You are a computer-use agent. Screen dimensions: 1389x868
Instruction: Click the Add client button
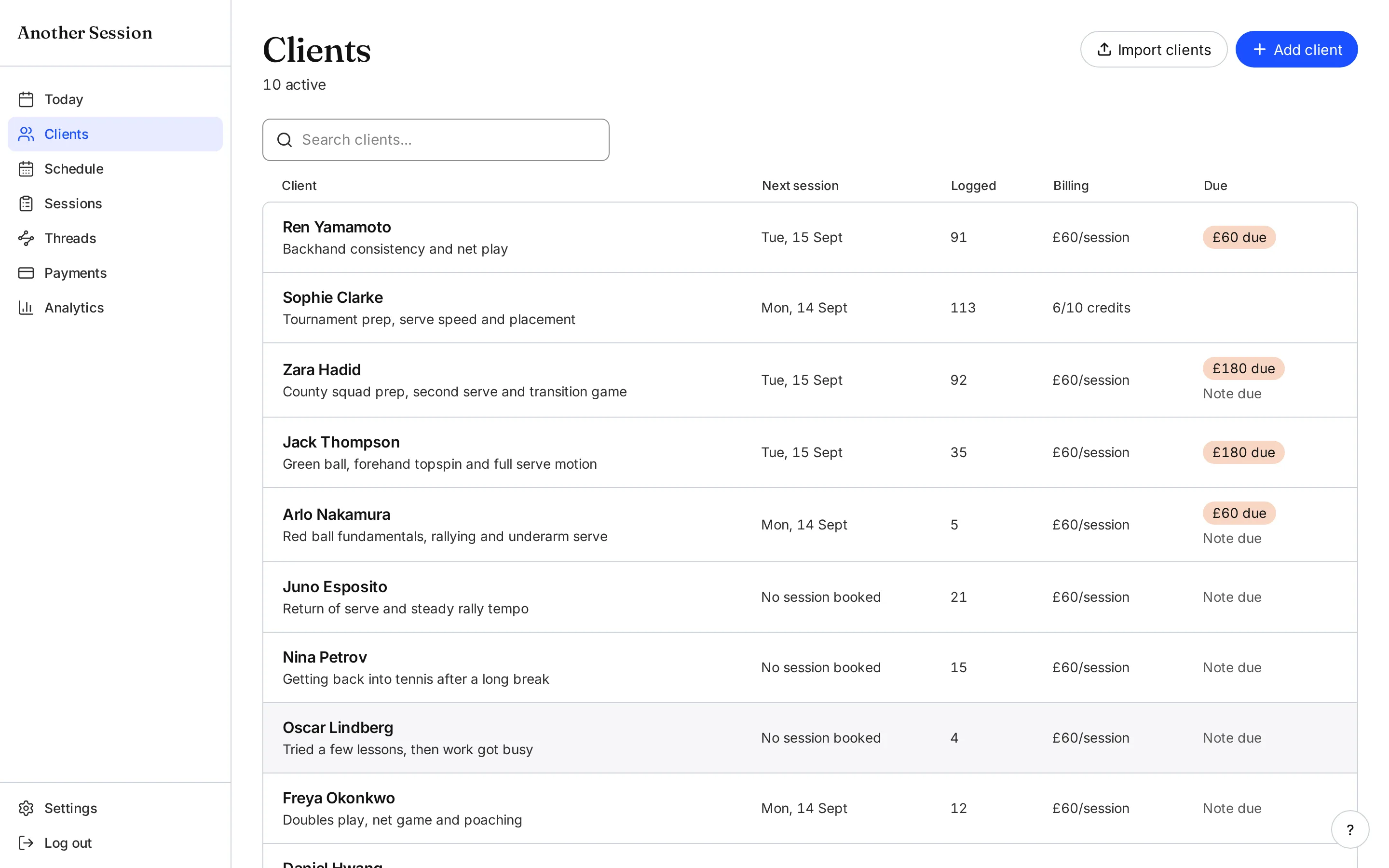1296,49
